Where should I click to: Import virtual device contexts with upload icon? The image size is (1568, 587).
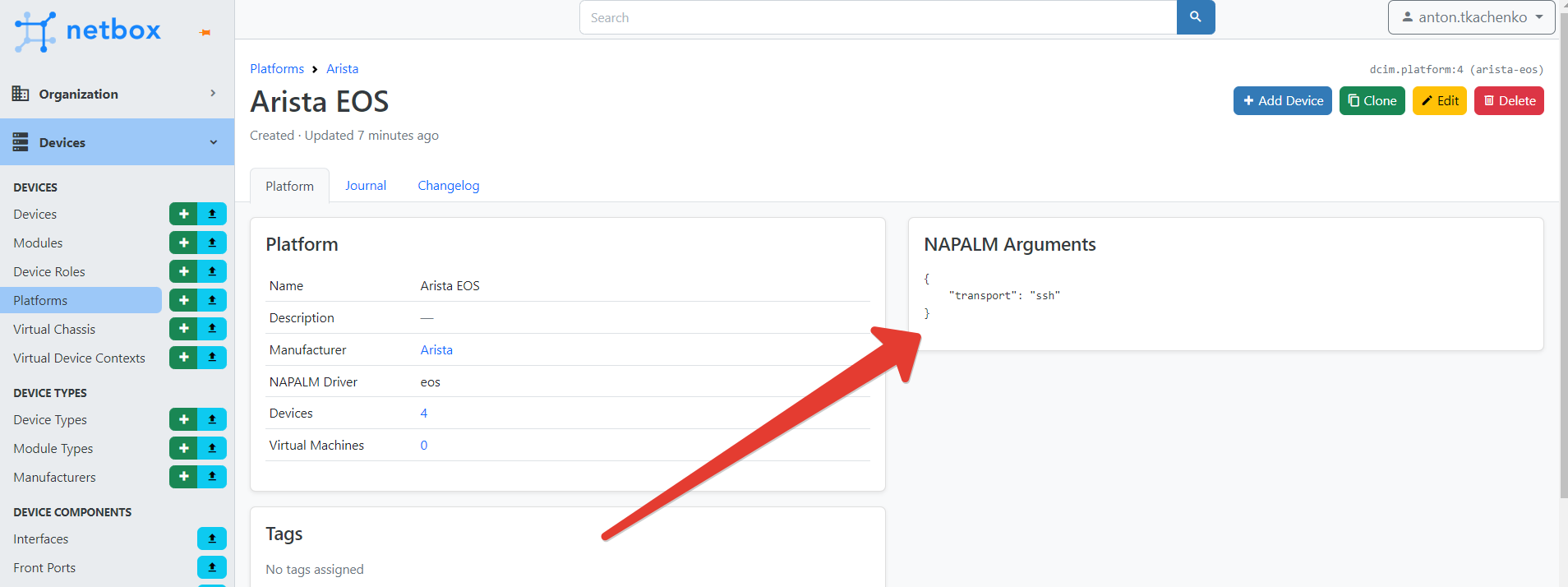[212, 358]
